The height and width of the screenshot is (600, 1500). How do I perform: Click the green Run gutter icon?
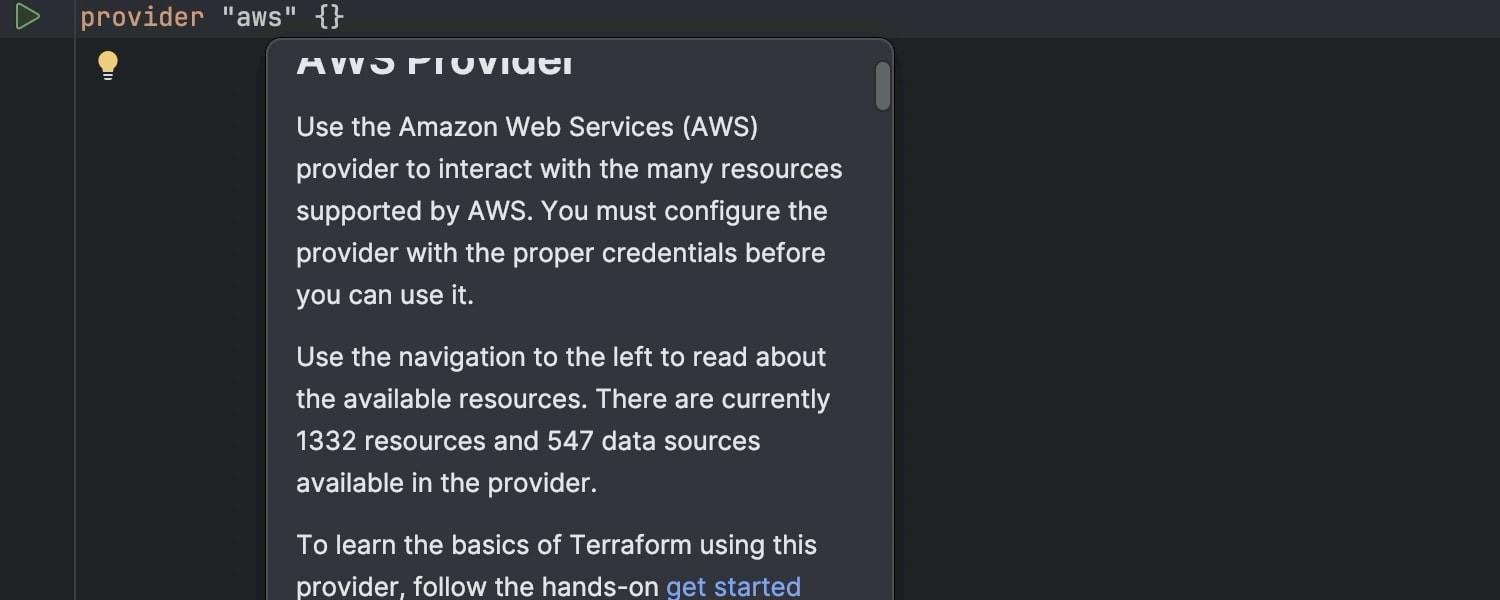point(27,17)
